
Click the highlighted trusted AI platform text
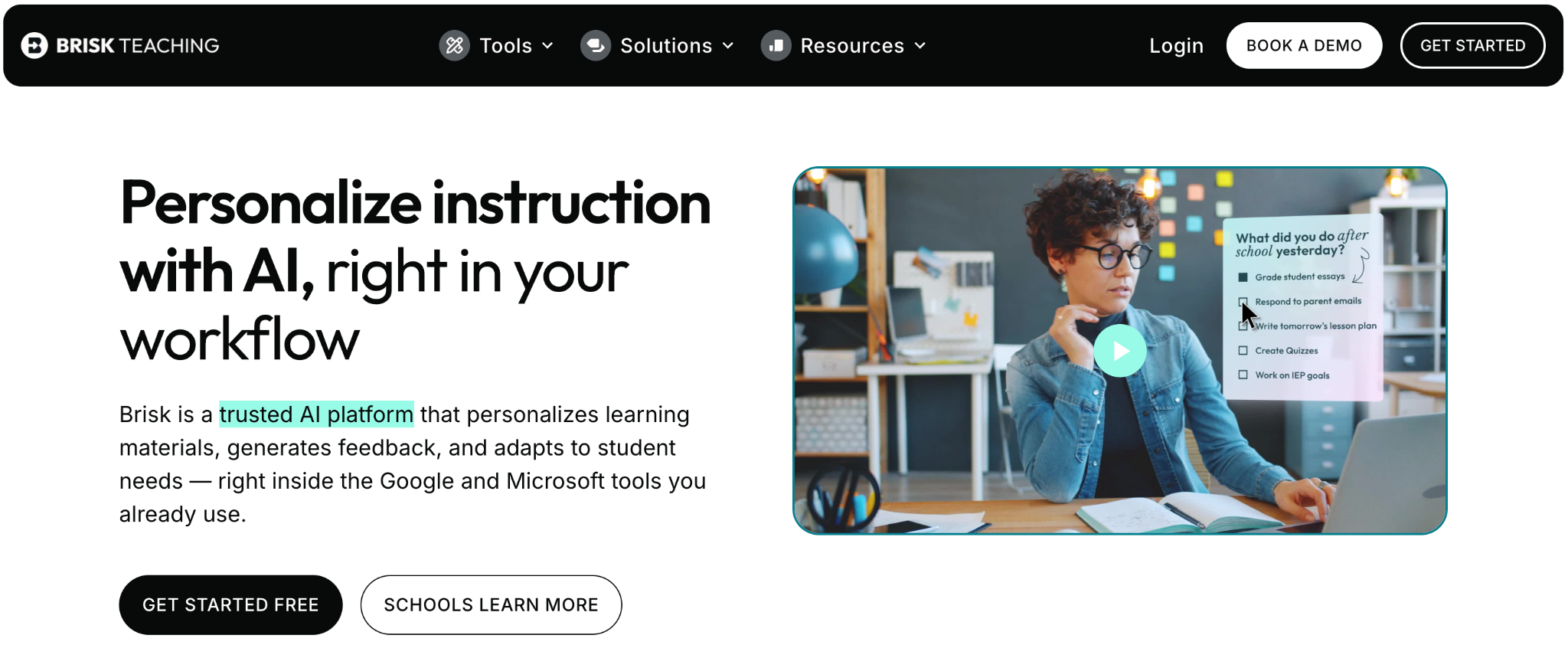(x=316, y=414)
